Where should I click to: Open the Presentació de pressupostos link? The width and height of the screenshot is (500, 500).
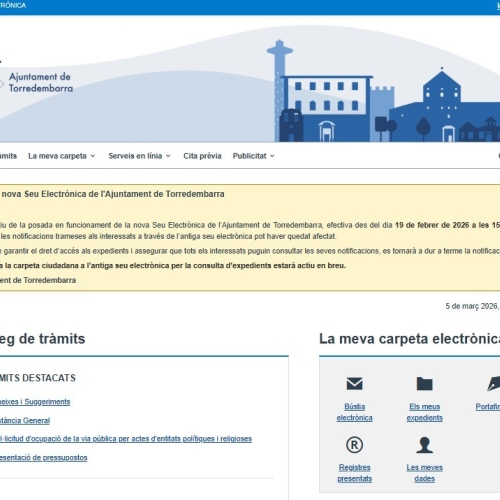[x=44, y=458]
